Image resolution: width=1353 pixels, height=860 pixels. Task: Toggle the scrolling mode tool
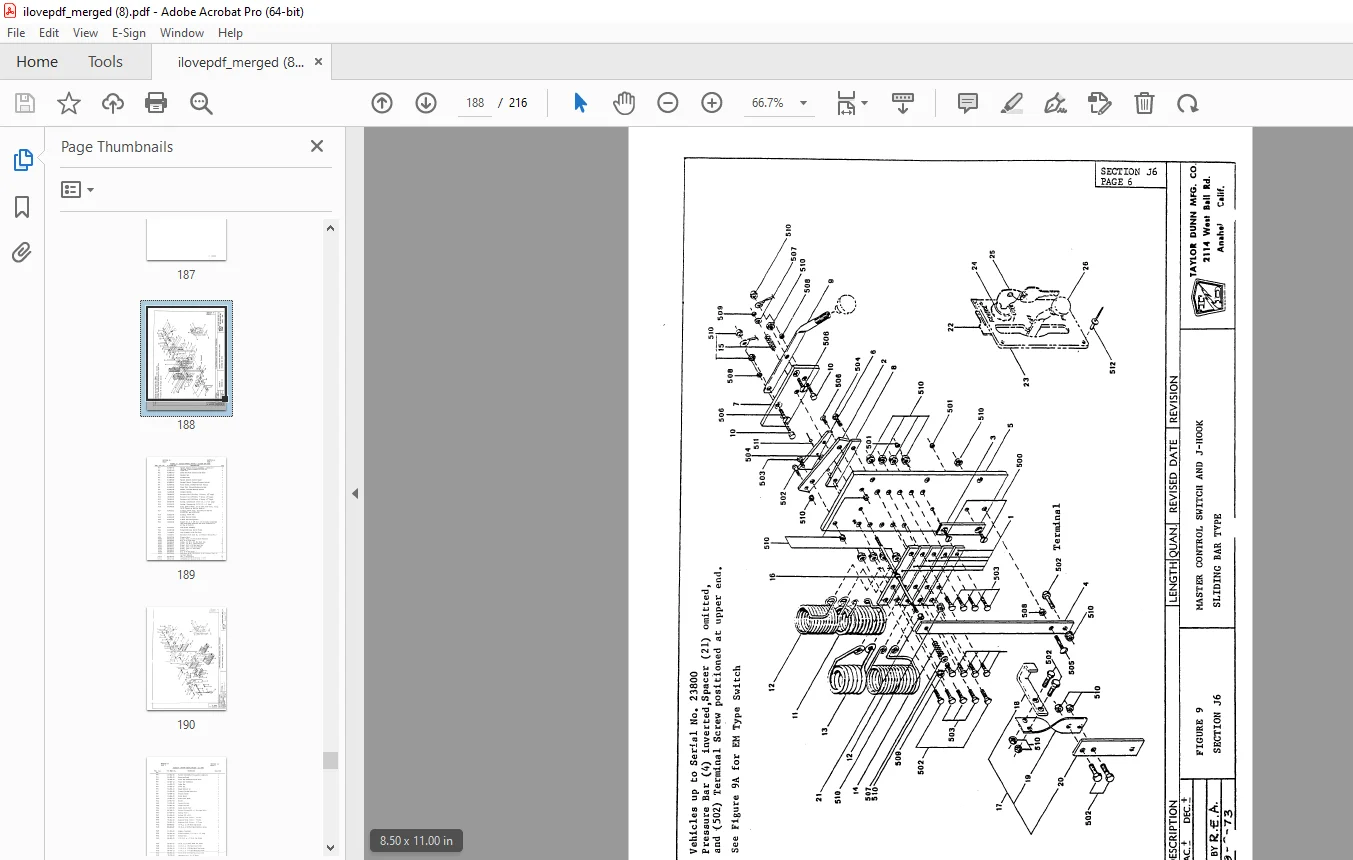pyautogui.click(x=903, y=103)
